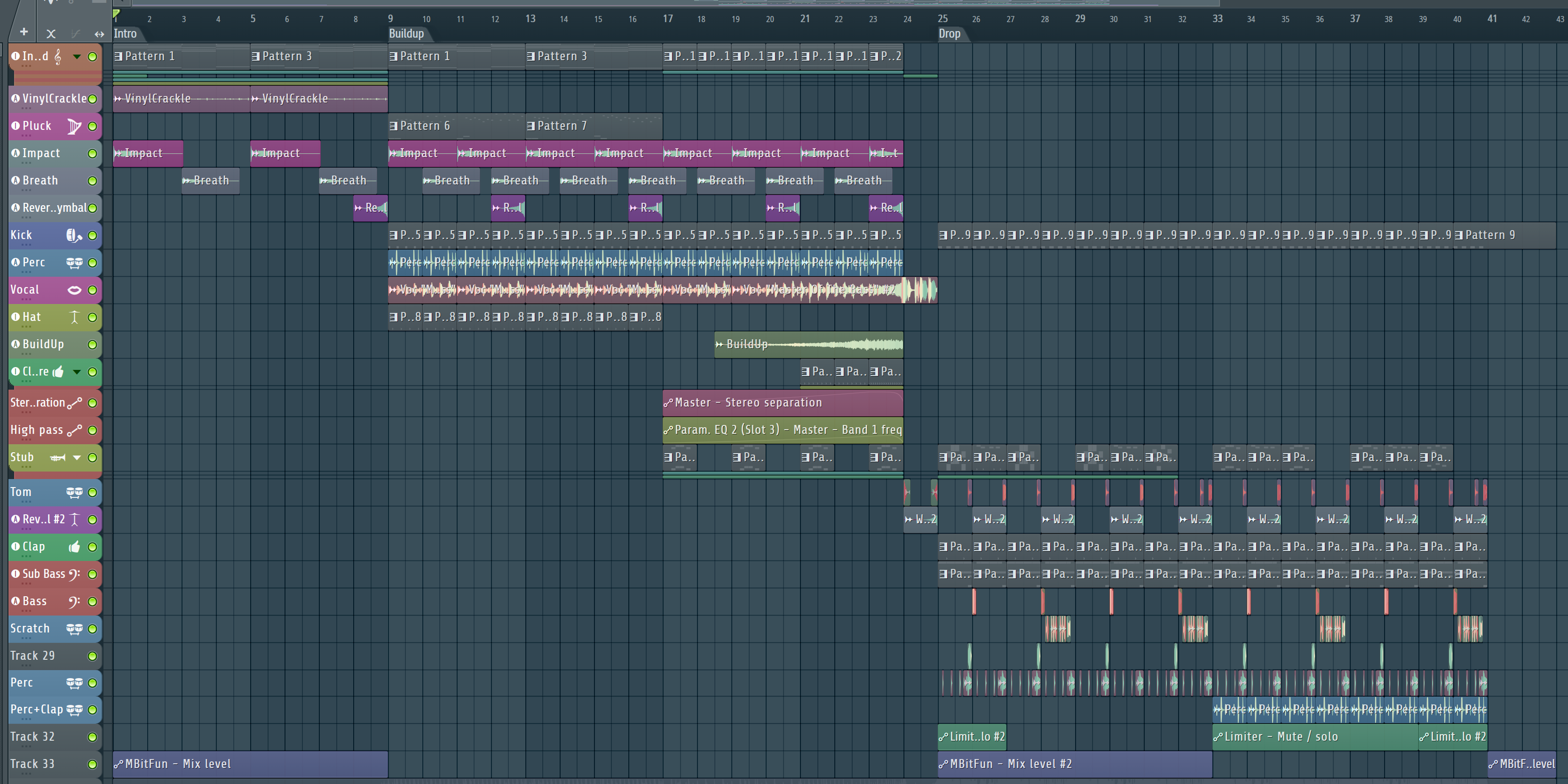Collapse the Stub track group arrow
This screenshot has height=784, width=1568.
point(77,457)
